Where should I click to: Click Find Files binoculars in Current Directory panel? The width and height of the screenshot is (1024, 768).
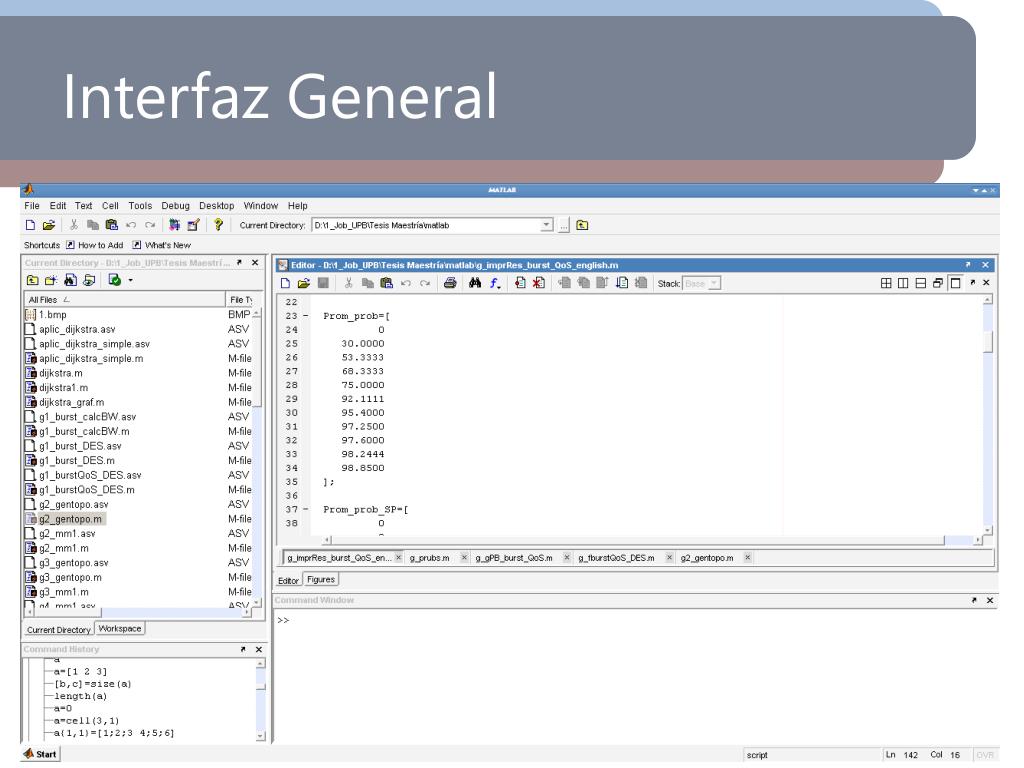[x=71, y=280]
